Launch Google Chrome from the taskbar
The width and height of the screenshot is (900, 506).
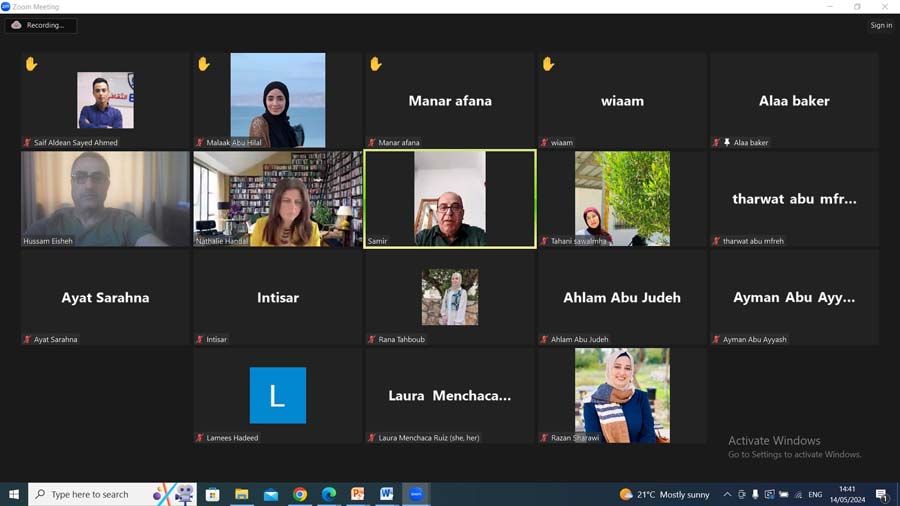click(x=299, y=494)
